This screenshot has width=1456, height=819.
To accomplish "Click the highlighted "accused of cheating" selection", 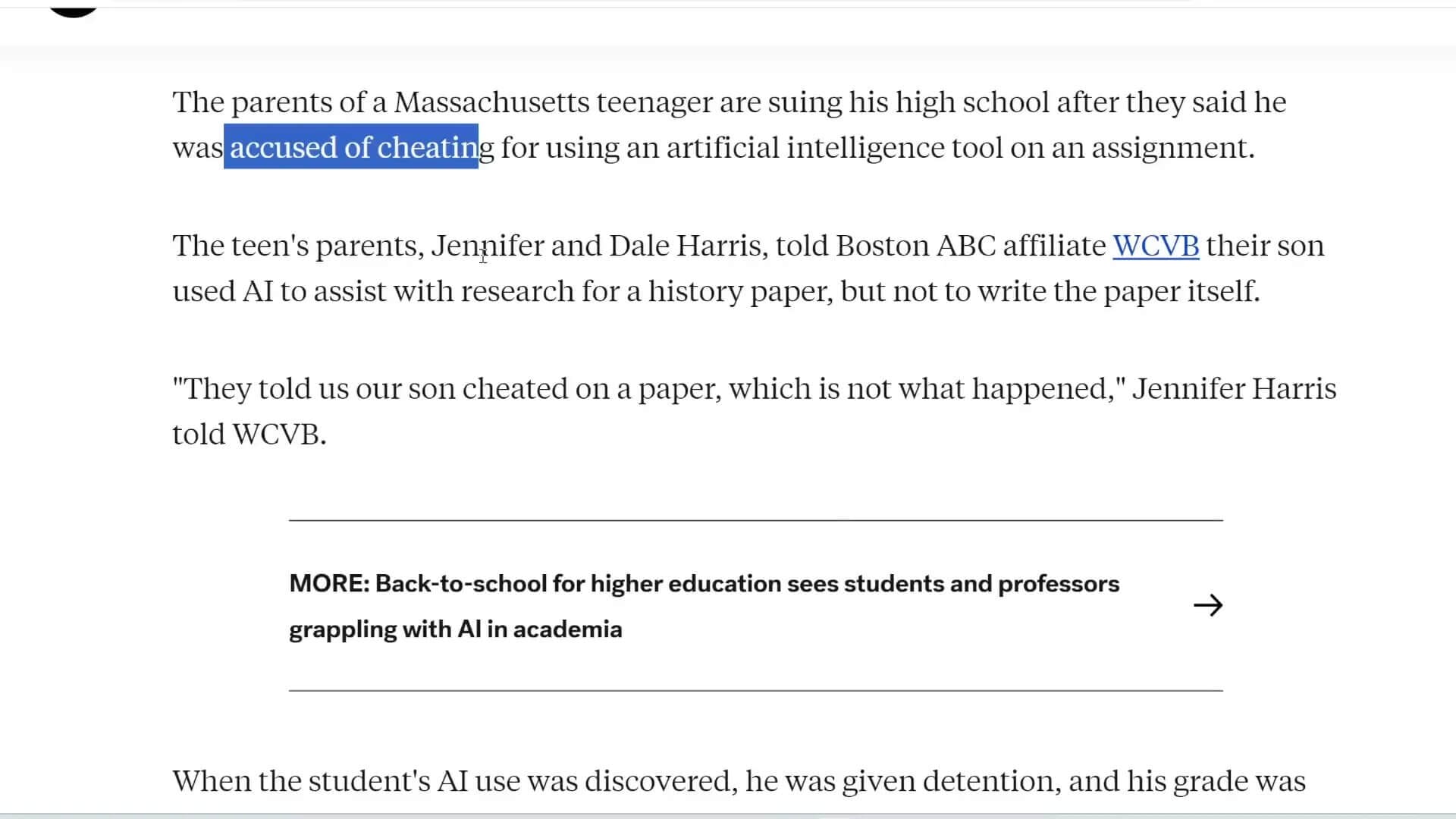I will pyautogui.click(x=353, y=147).
